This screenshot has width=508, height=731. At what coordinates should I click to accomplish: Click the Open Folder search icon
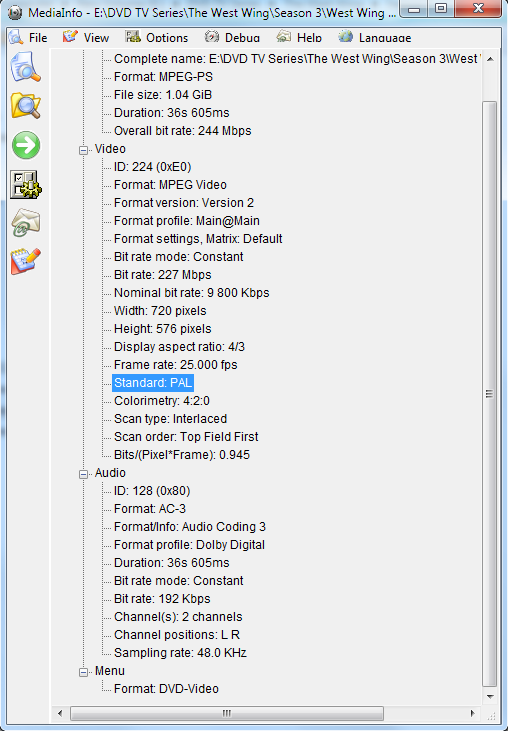click(26, 106)
